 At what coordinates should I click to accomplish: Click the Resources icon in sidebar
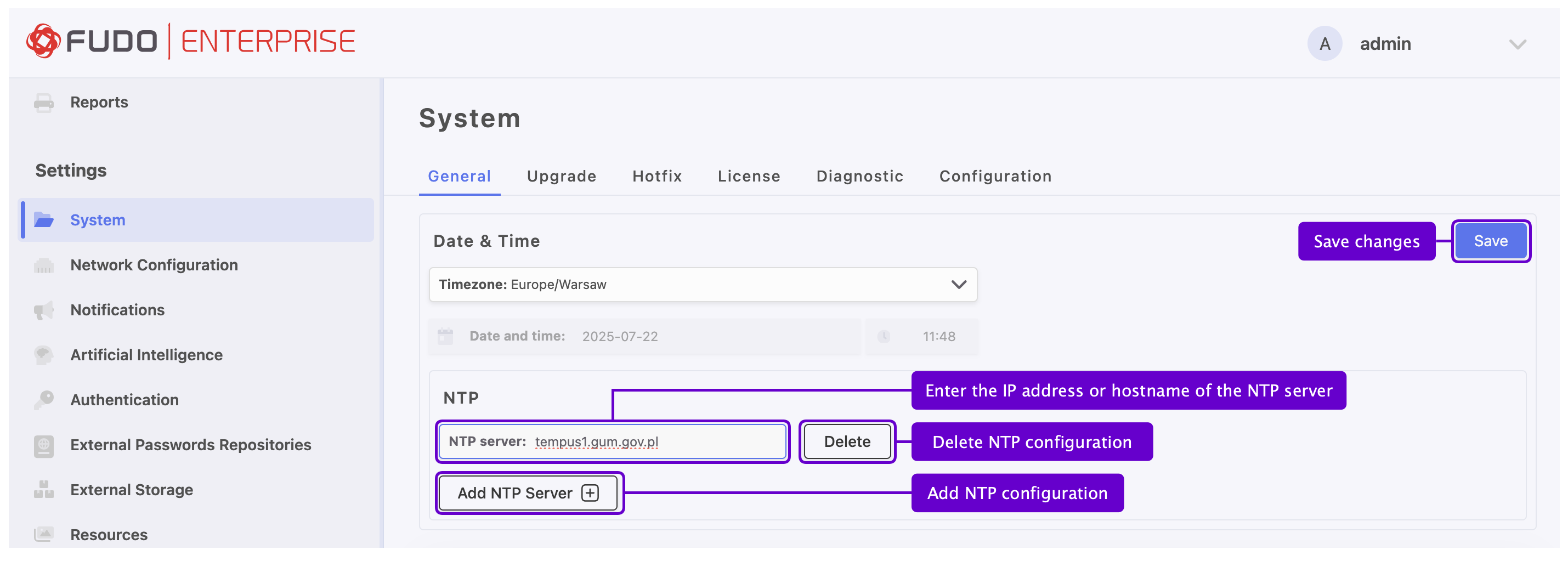(43, 535)
